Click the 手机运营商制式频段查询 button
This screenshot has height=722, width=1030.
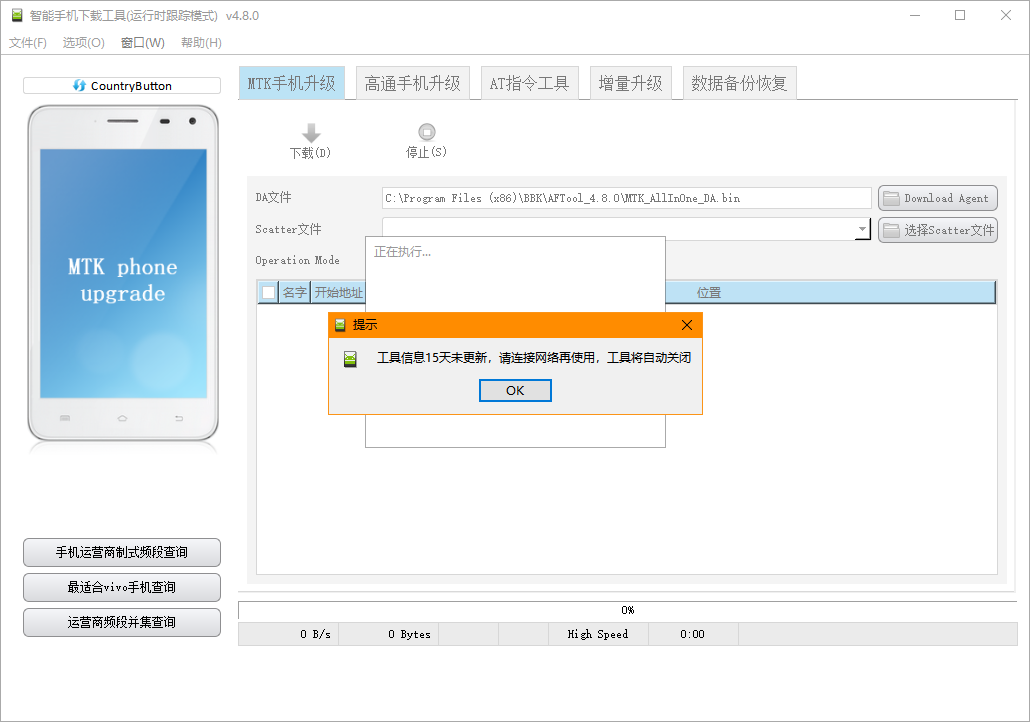[122, 552]
